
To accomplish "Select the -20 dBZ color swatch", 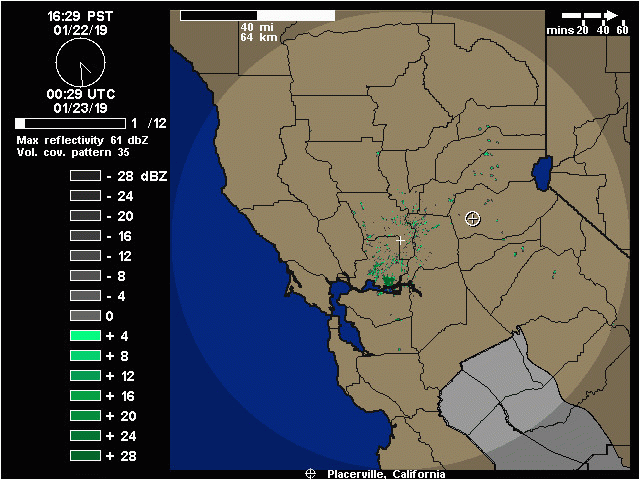I will 85,216.
